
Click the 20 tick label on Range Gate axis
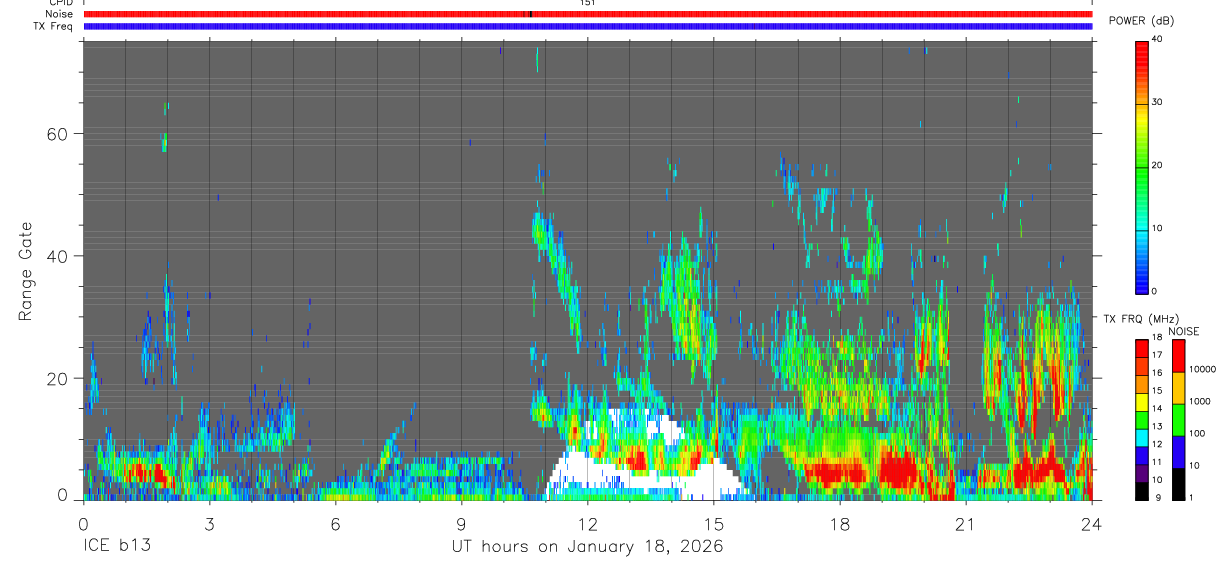click(59, 378)
